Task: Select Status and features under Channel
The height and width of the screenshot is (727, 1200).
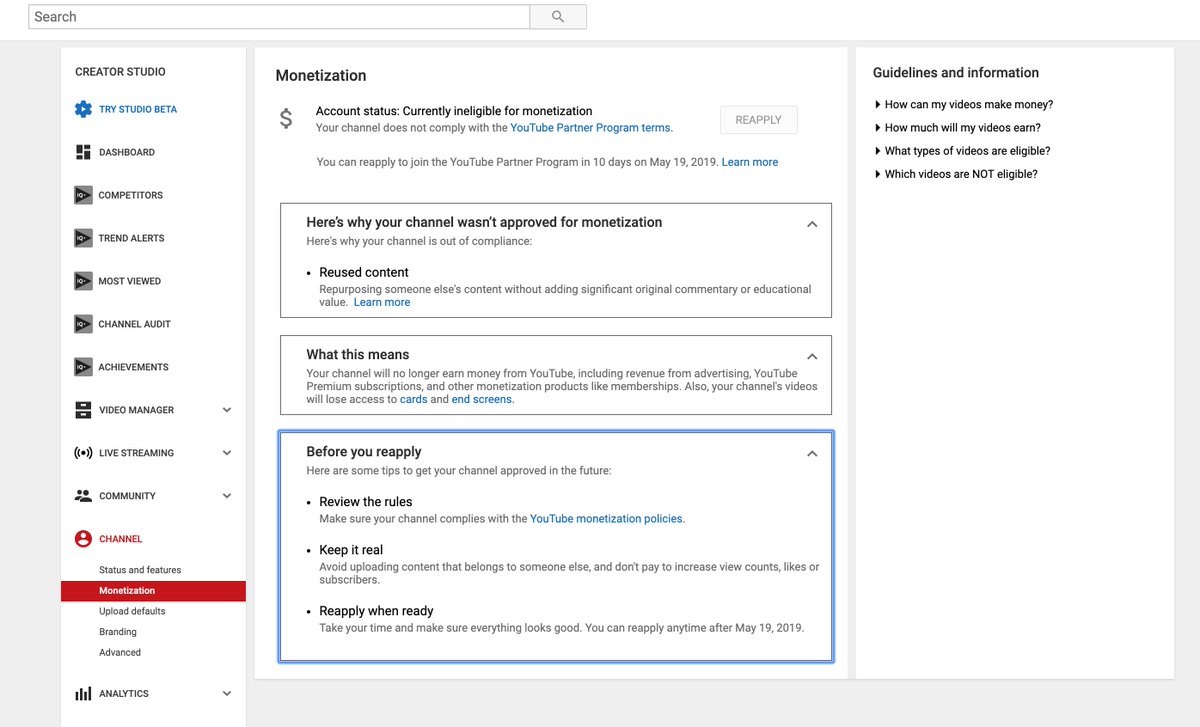Action: click(x=140, y=570)
